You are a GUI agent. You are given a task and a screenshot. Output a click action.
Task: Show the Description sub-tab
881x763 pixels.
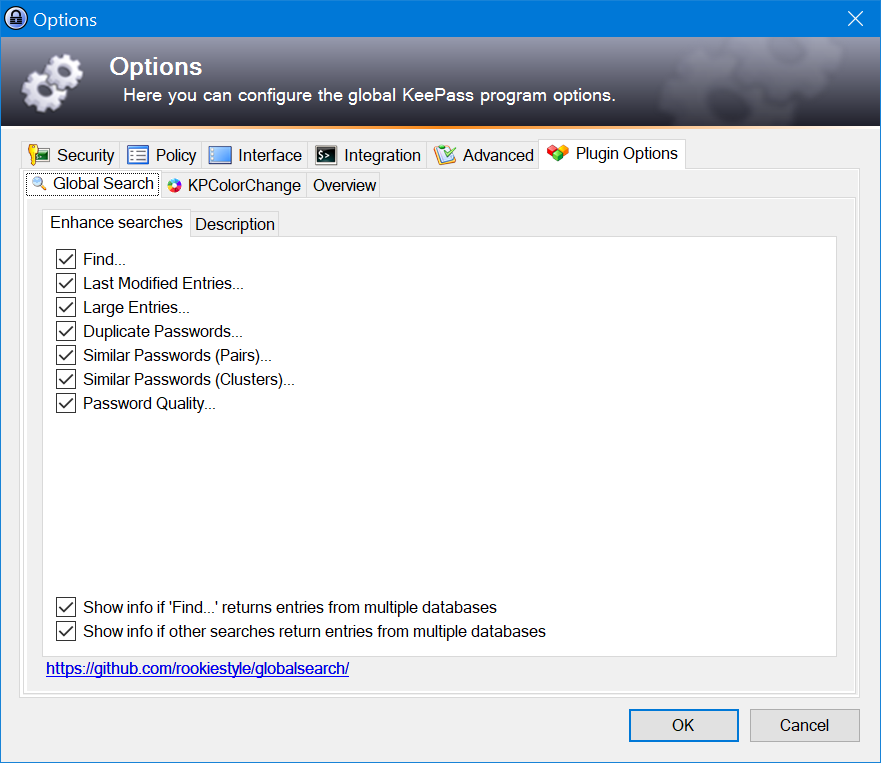point(235,224)
